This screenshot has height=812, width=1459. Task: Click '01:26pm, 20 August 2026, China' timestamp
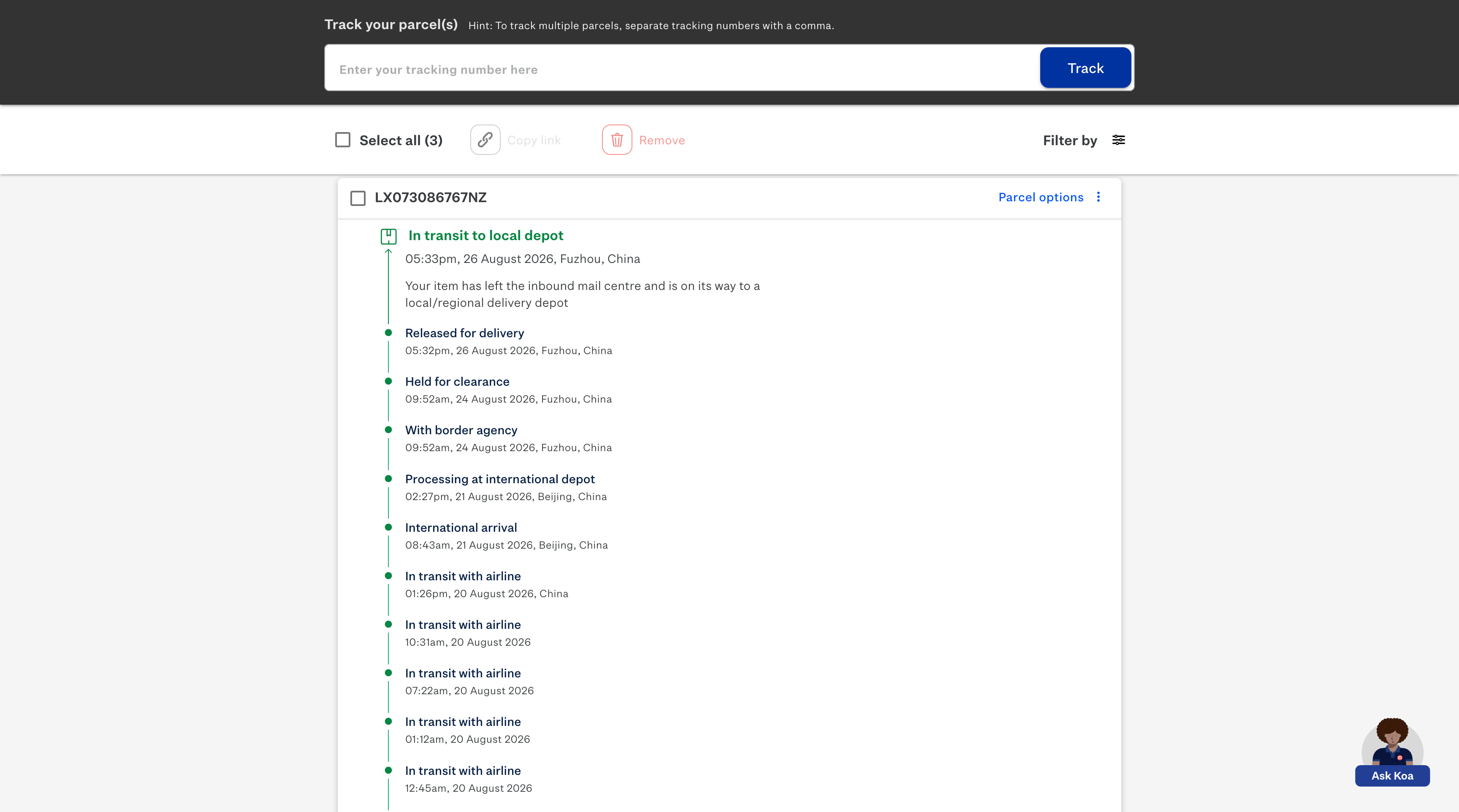[486, 593]
